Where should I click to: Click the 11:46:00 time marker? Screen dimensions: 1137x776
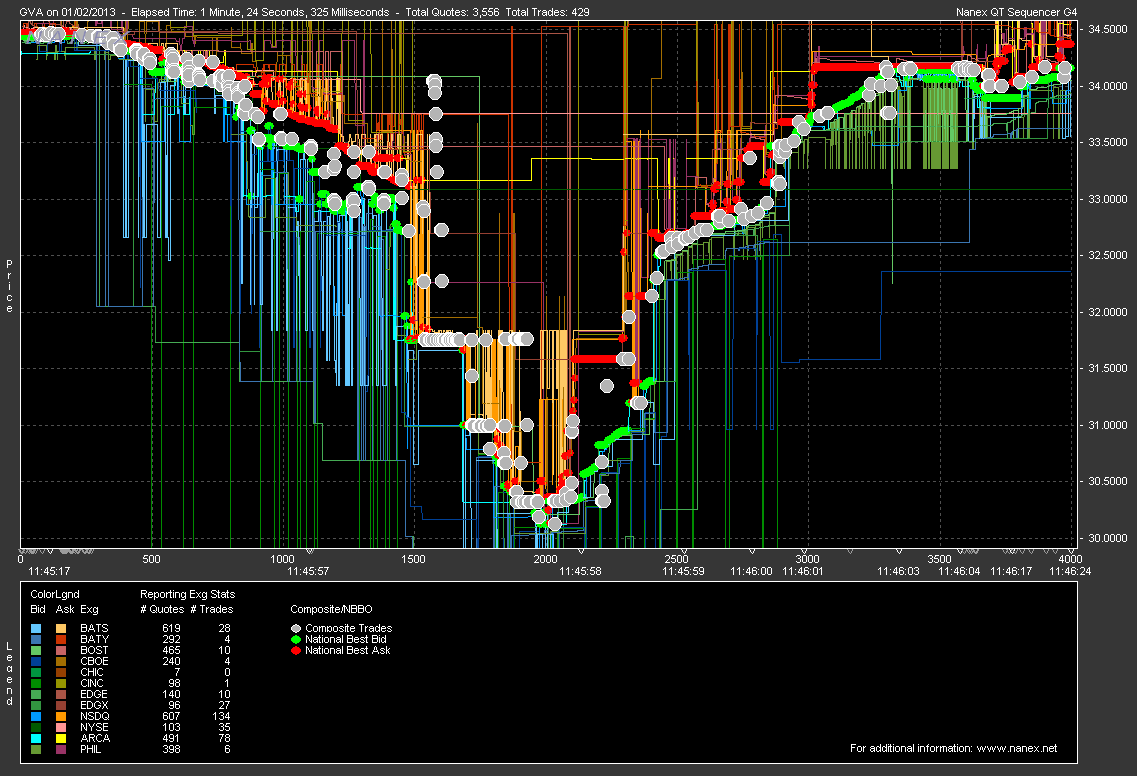pyautogui.click(x=751, y=571)
